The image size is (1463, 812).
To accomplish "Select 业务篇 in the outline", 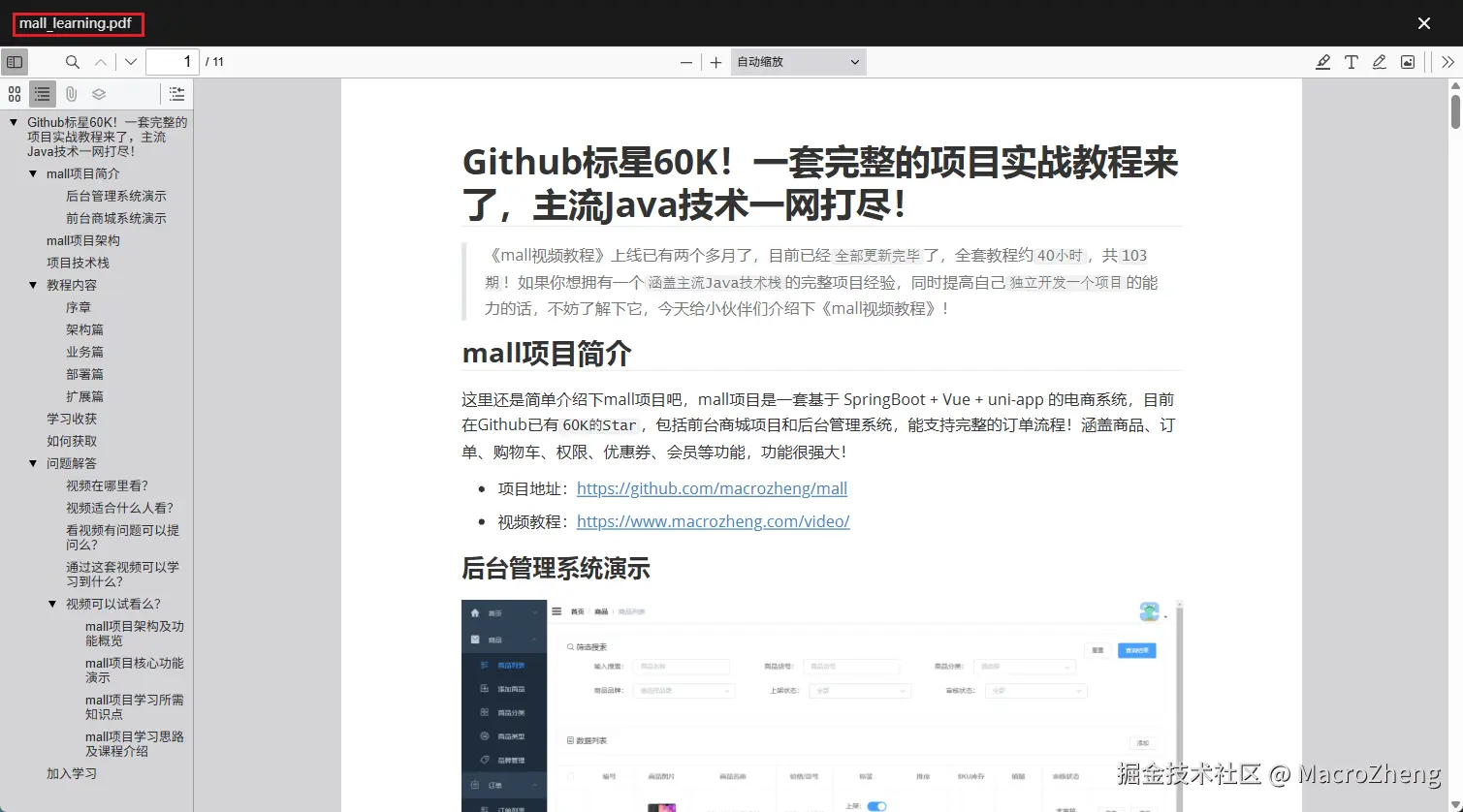I will (84, 352).
